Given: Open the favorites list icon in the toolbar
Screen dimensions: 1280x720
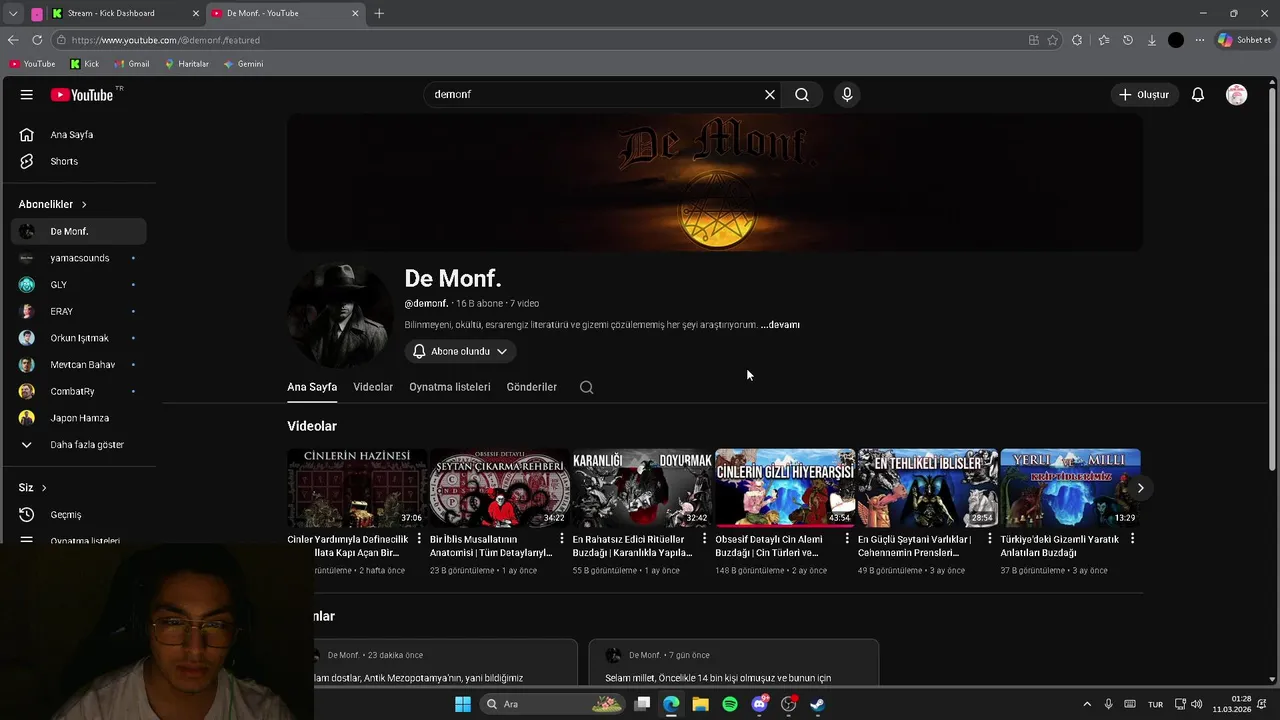Looking at the screenshot, I should [1103, 40].
